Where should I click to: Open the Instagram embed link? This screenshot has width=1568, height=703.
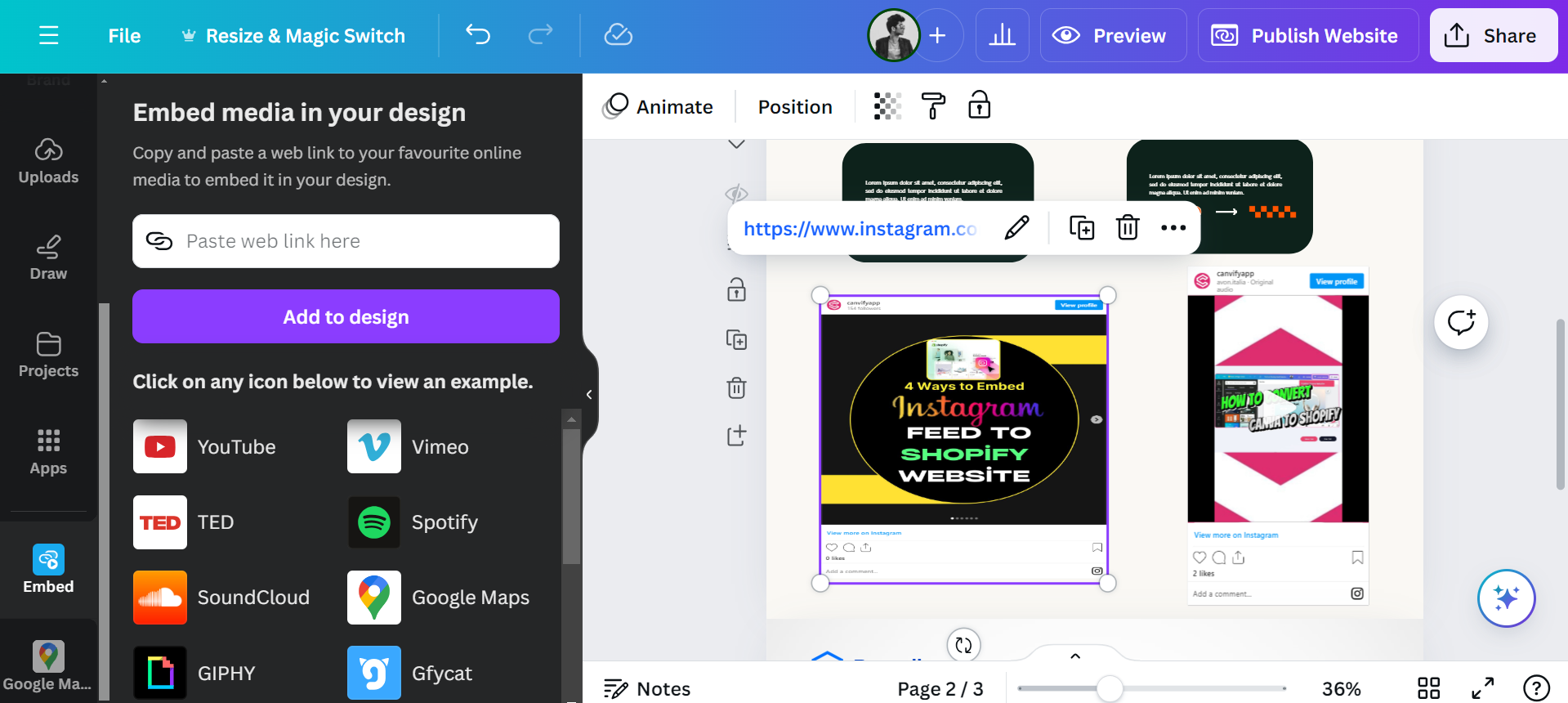(860, 229)
